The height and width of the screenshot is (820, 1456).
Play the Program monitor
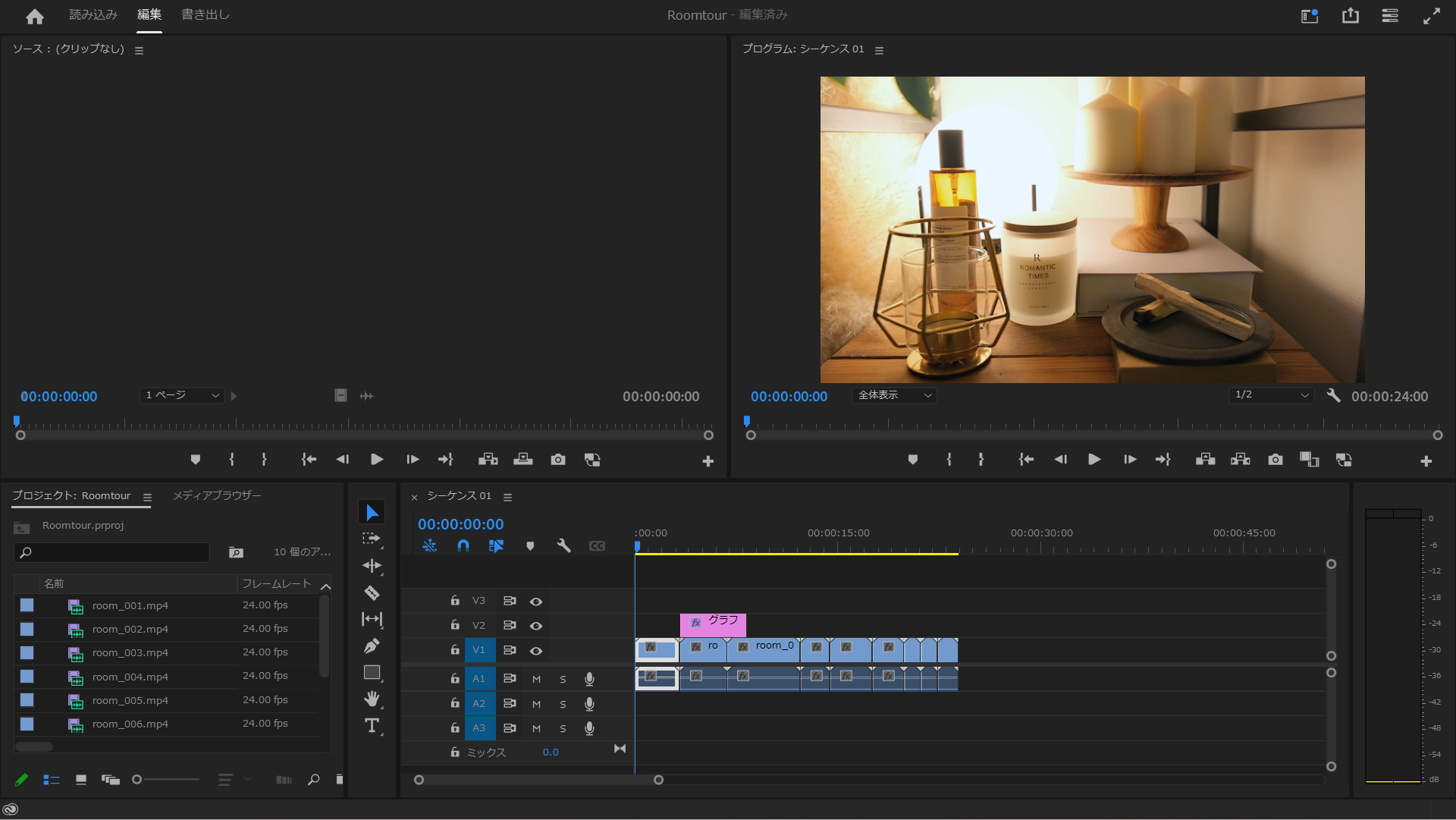1094,460
